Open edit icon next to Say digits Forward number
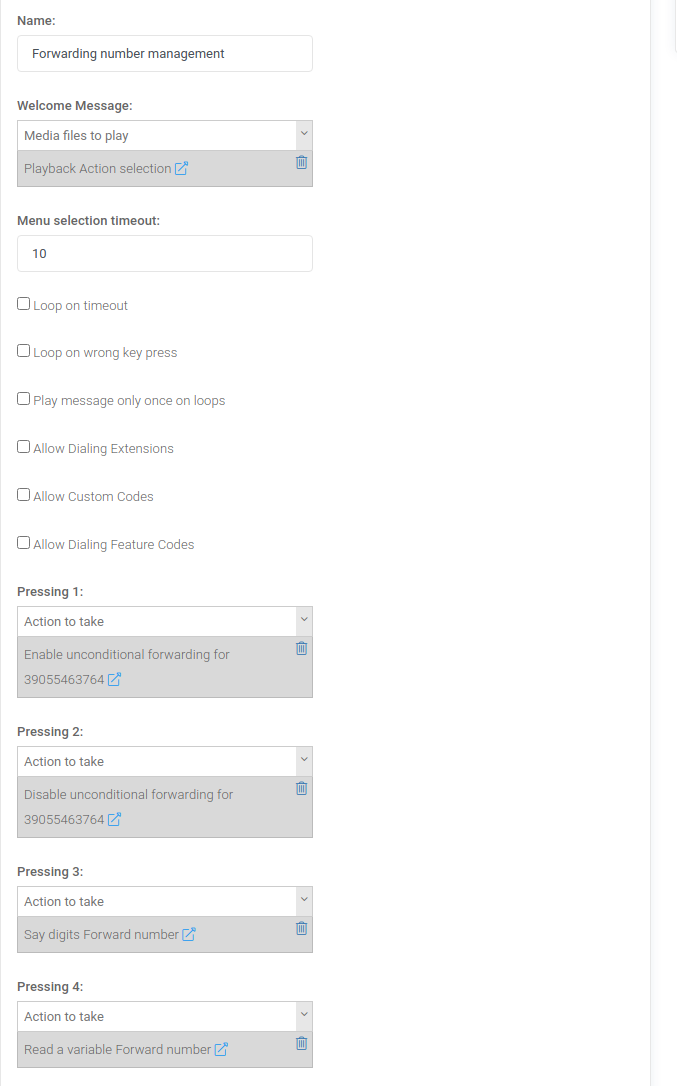 pyautogui.click(x=188, y=934)
